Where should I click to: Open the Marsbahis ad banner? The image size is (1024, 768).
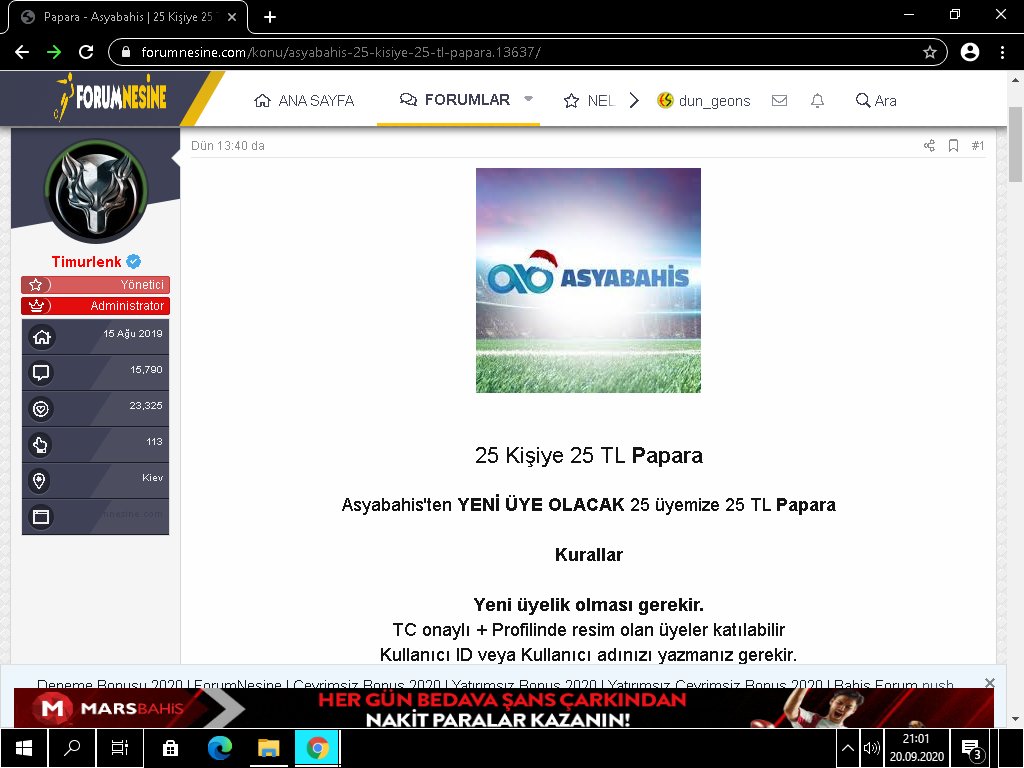tap(504, 708)
